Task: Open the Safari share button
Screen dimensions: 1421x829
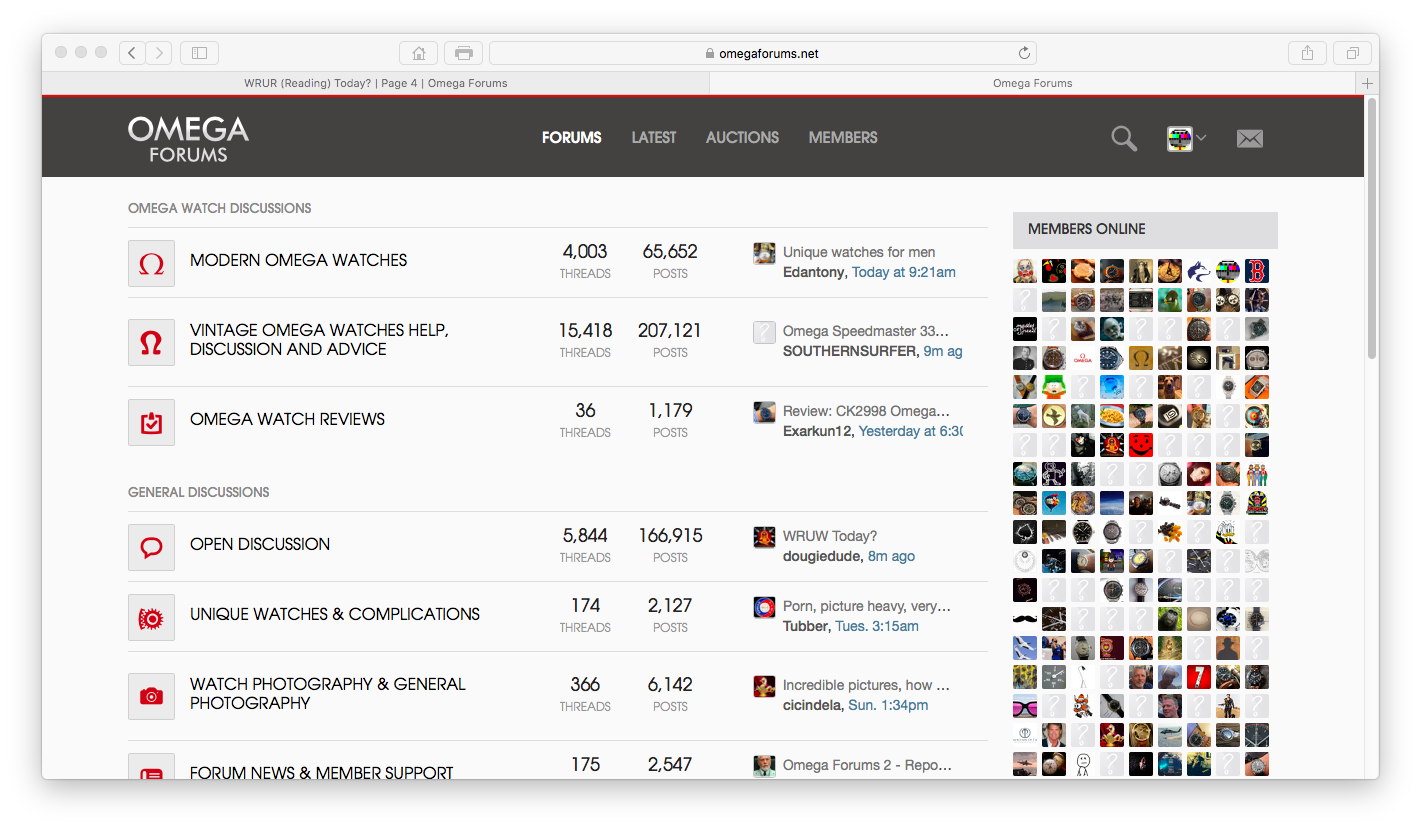Action: click(1307, 53)
